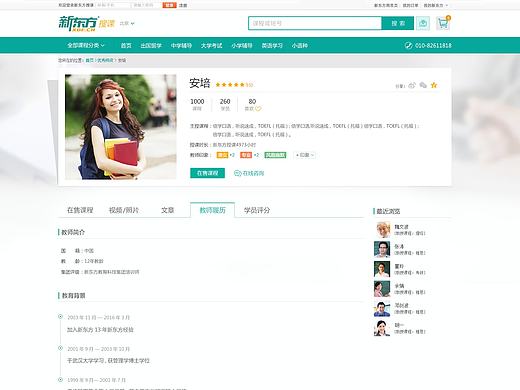Open sixth recently viewed teacher thumbnail
Screen dimensions: 520x390
(382, 328)
